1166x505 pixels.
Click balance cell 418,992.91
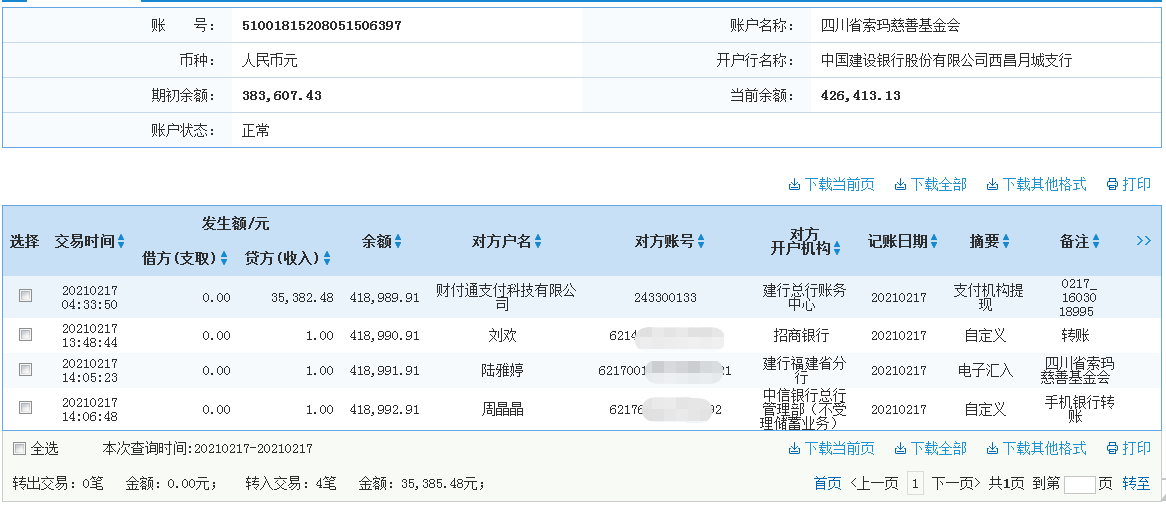point(384,409)
